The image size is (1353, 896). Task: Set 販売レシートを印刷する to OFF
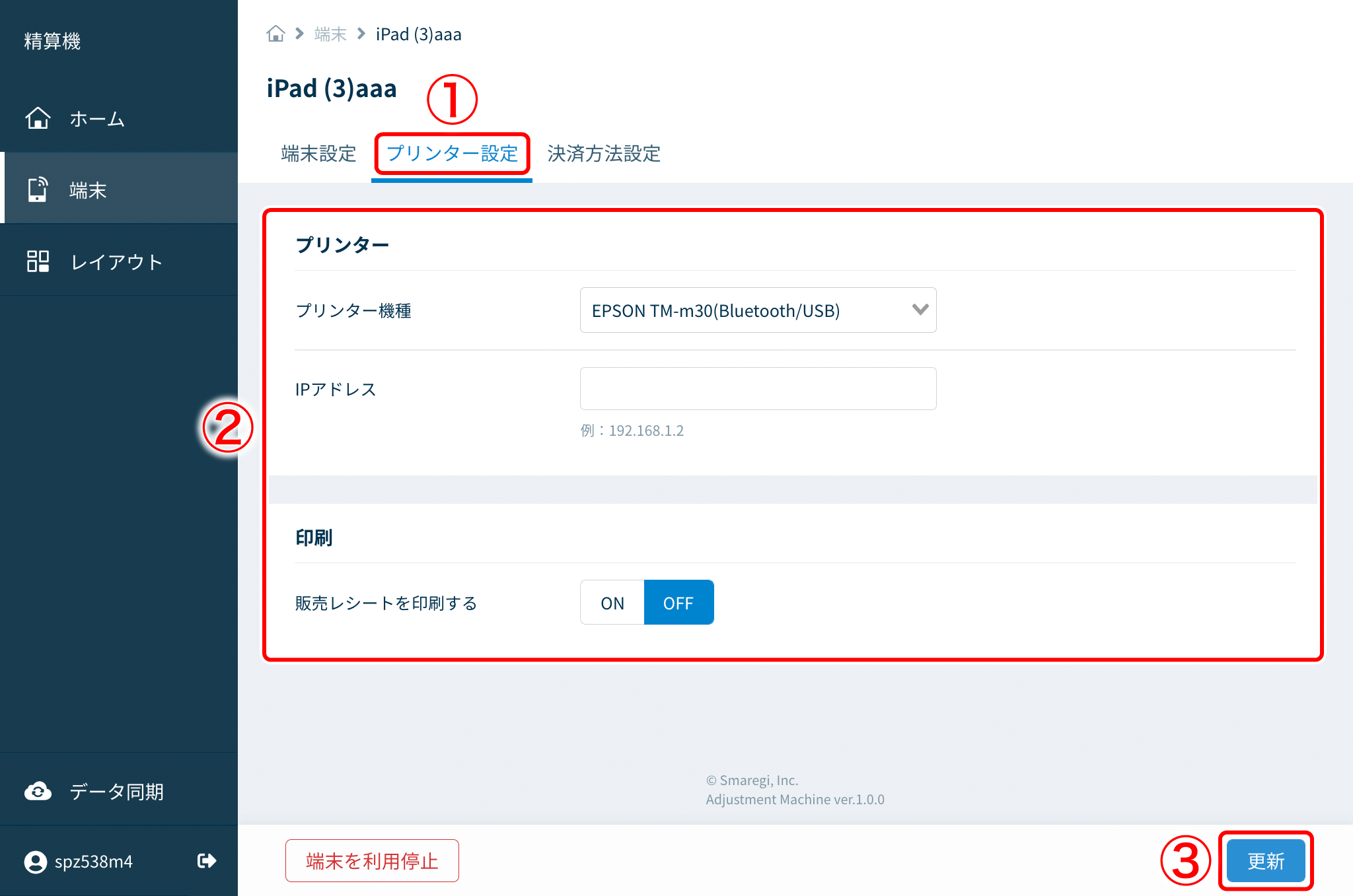[x=678, y=603]
